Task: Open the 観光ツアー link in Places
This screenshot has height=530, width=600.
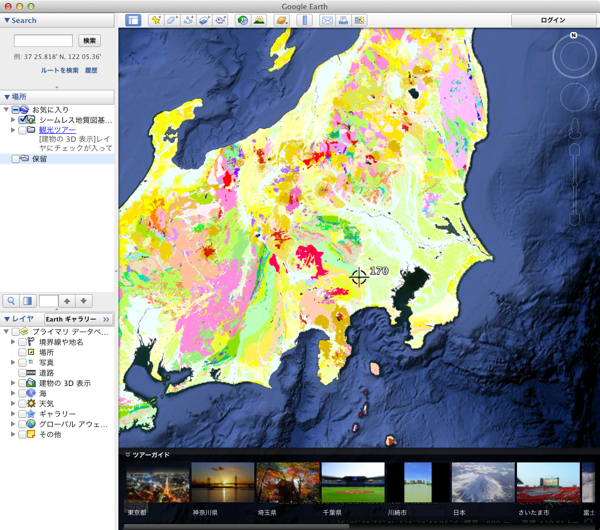Action: coord(57,130)
